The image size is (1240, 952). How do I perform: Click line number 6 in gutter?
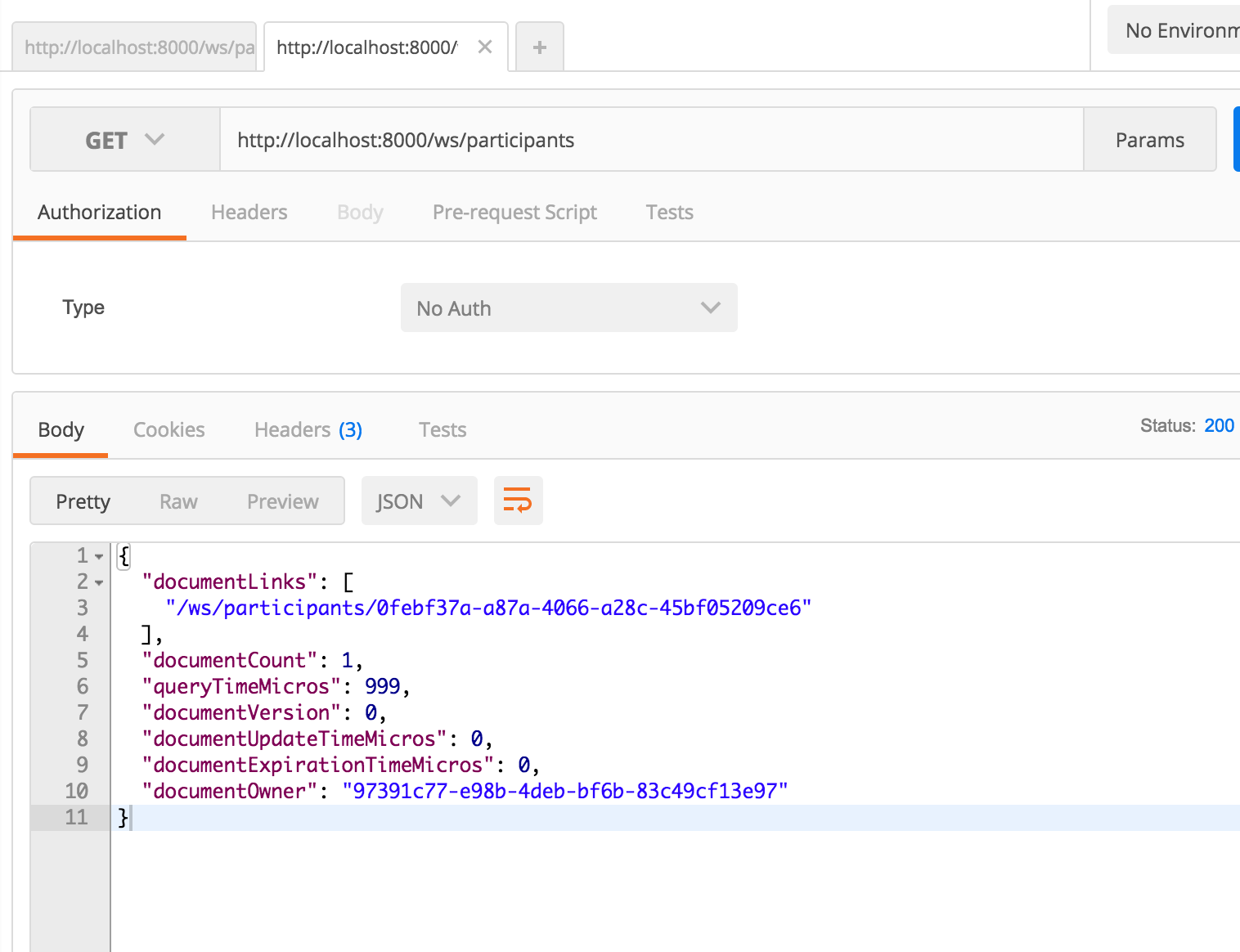82,686
